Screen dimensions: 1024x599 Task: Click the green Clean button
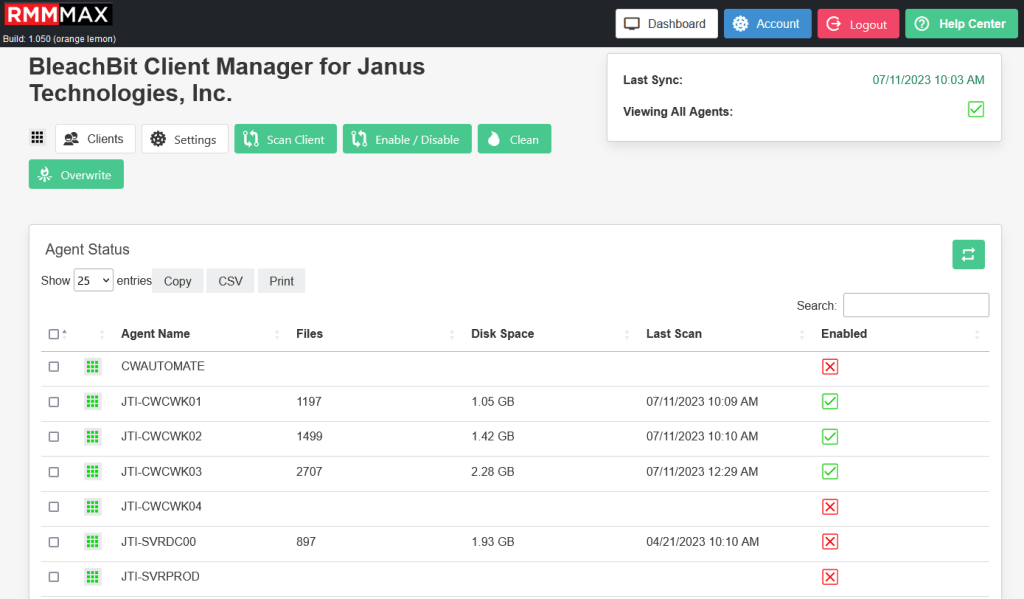coord(514,138)
